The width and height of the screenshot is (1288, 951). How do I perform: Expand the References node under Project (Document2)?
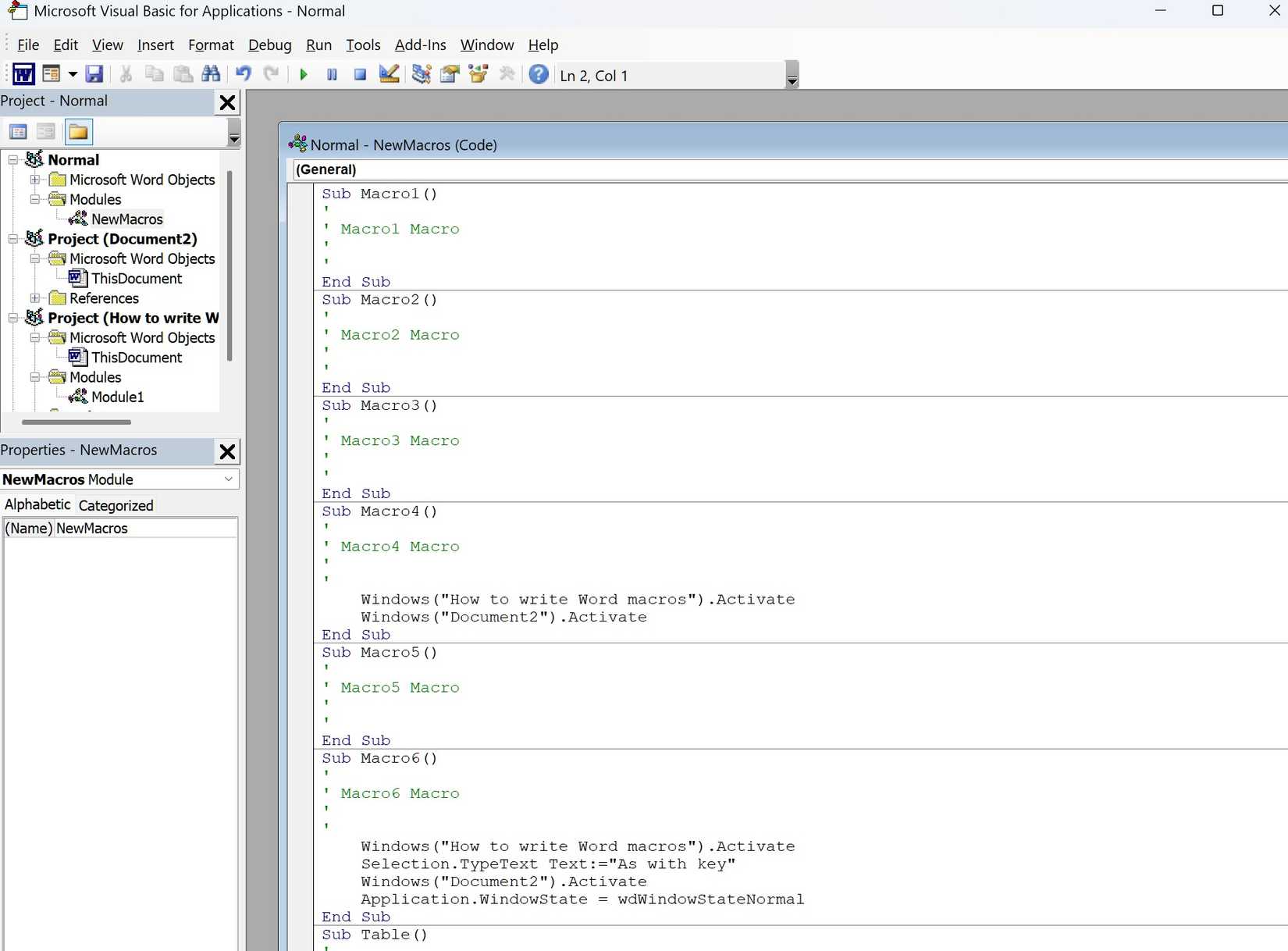pos(35,297)
